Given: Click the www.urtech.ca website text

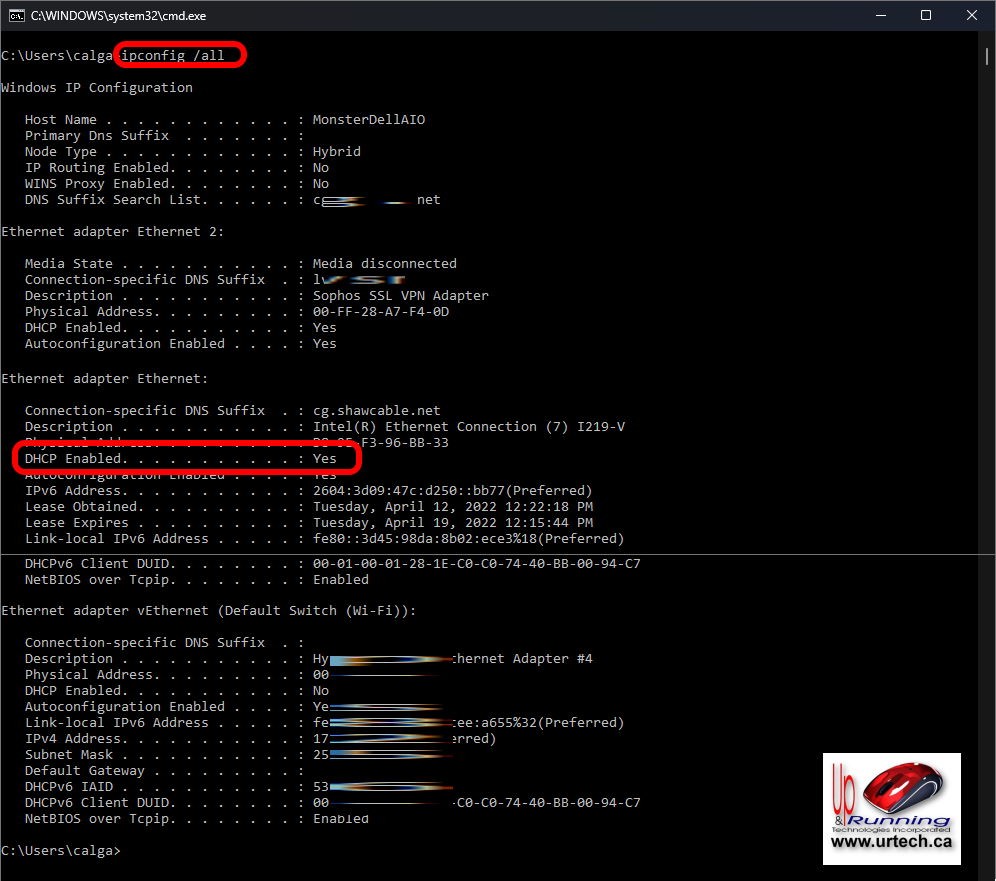Looking at the screenshot, I should [x=891, y=842].
